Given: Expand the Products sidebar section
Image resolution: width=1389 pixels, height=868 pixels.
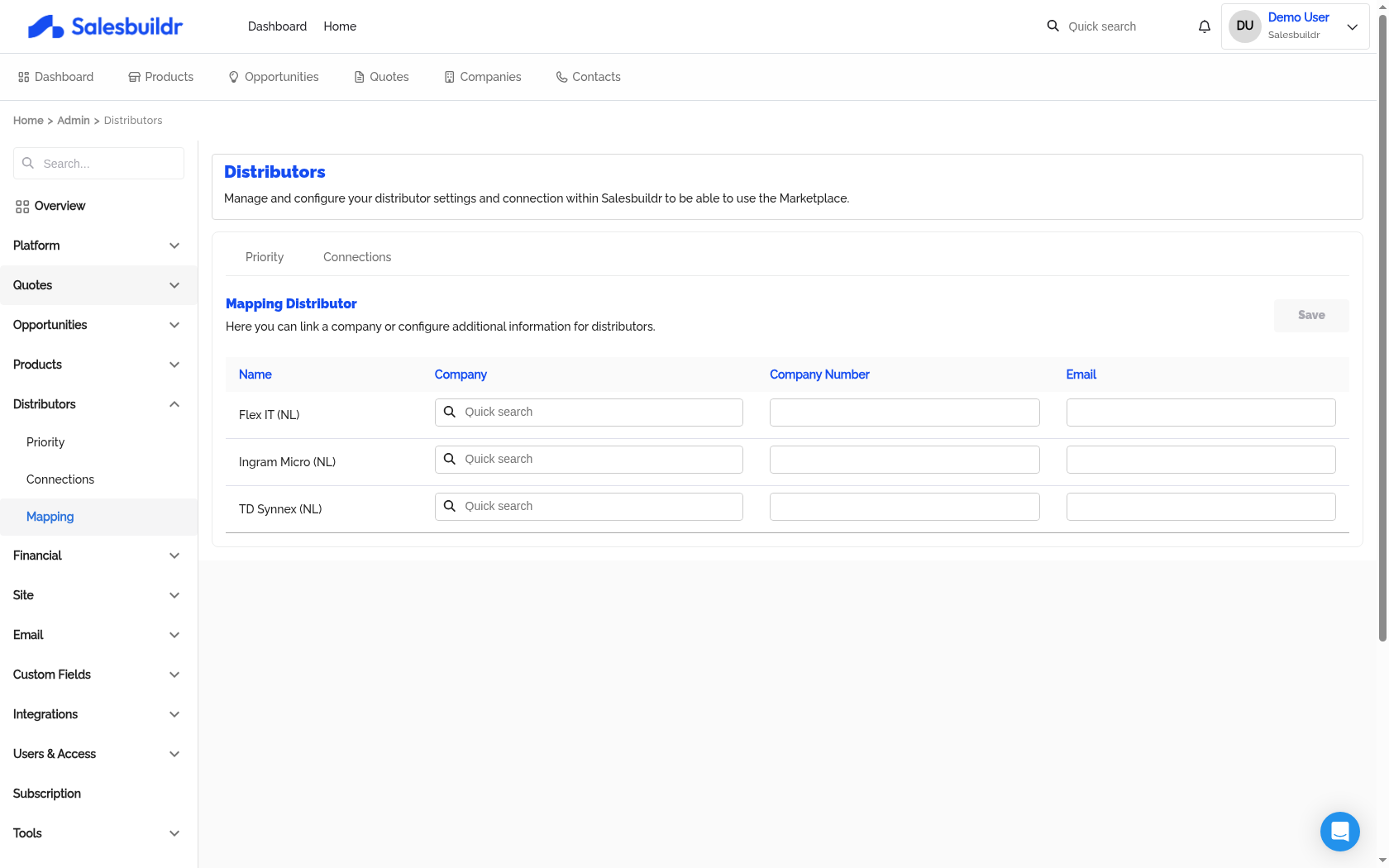Looking at the screenshot, I should [98, 365].
